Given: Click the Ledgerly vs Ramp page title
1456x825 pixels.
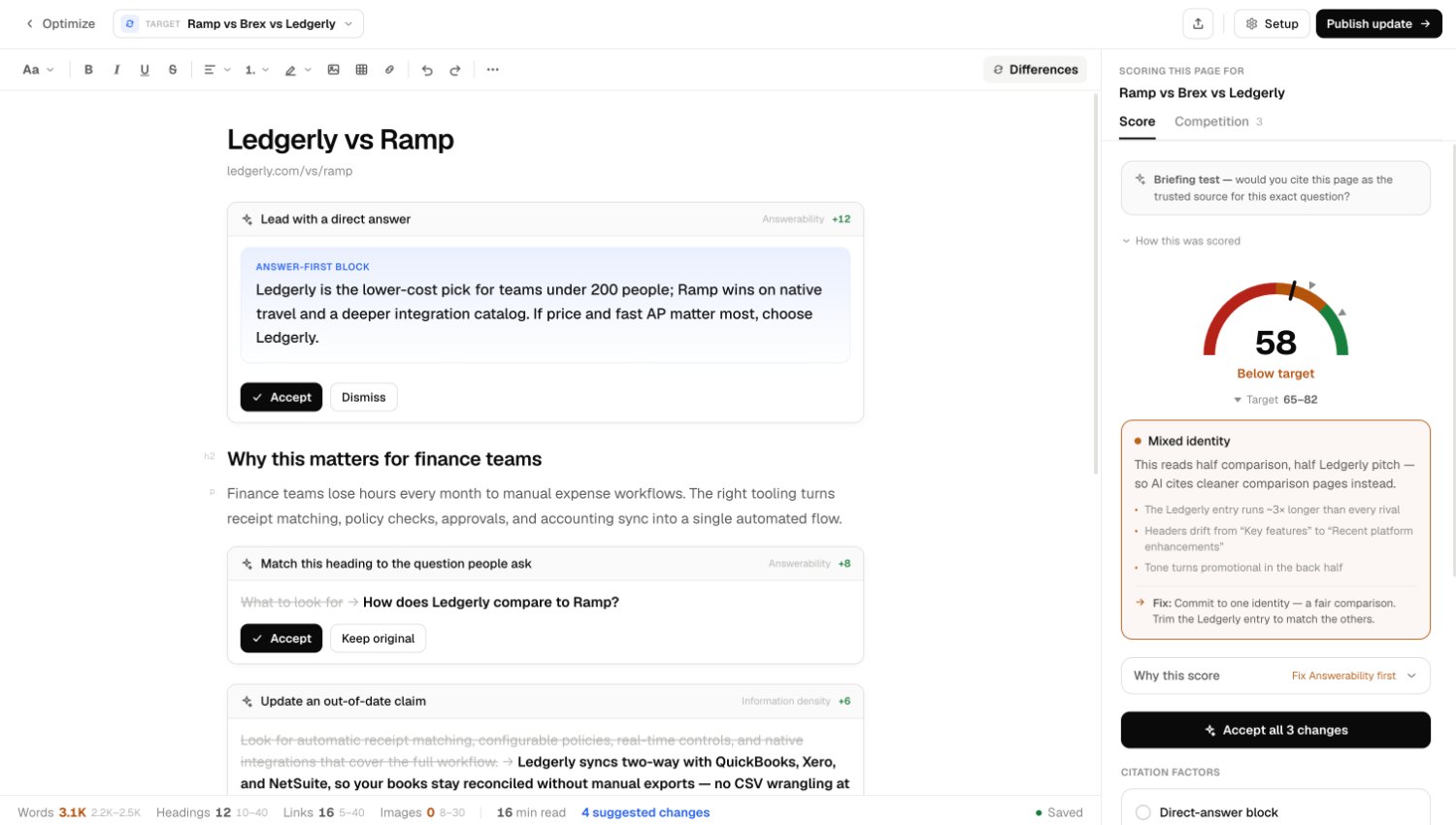Looking at the screenshot, I should [x=341, y=140].
